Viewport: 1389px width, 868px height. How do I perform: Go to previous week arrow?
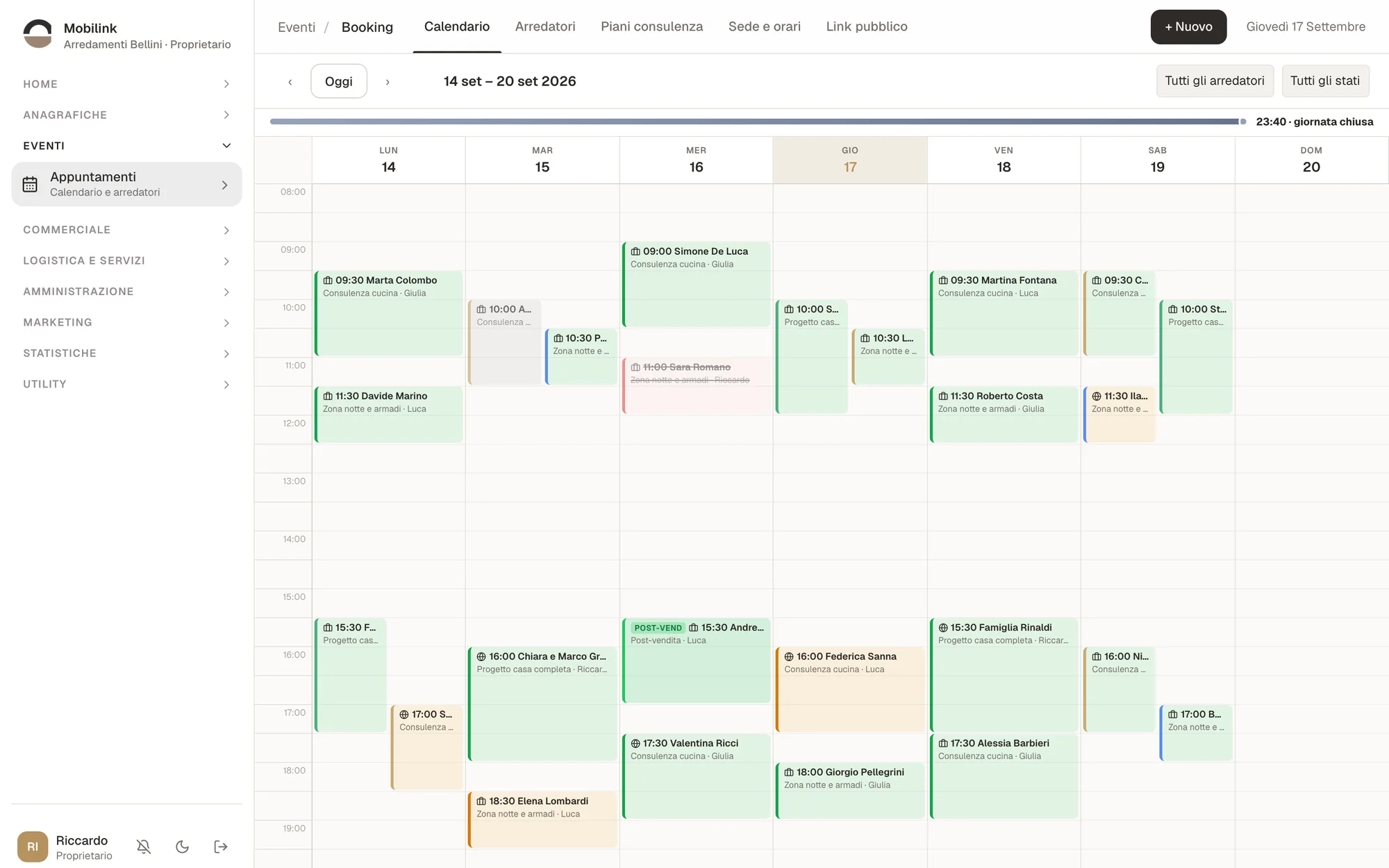[x=290, y=82]
